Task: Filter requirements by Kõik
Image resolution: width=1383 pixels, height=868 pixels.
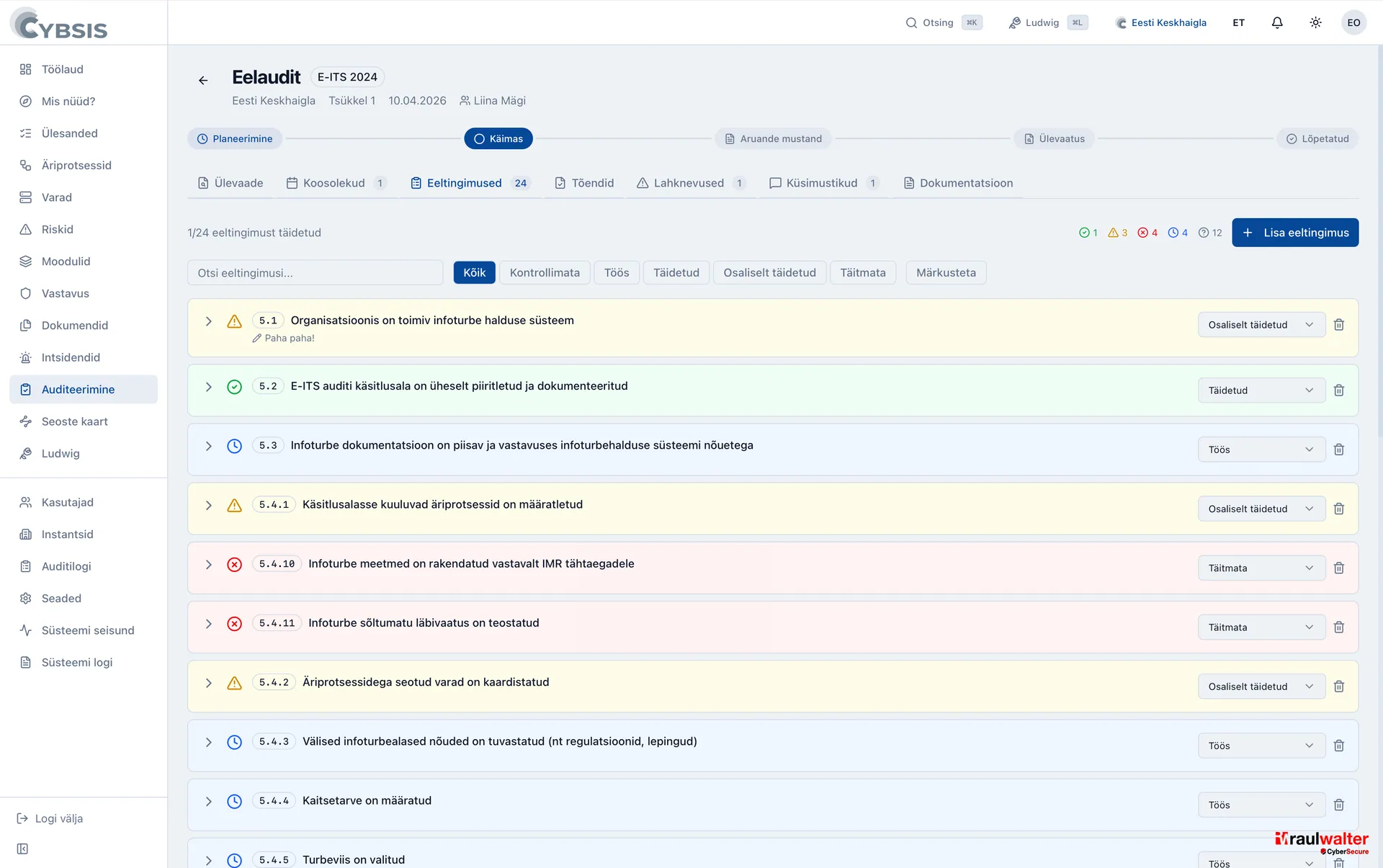Action: pos(474,273)
